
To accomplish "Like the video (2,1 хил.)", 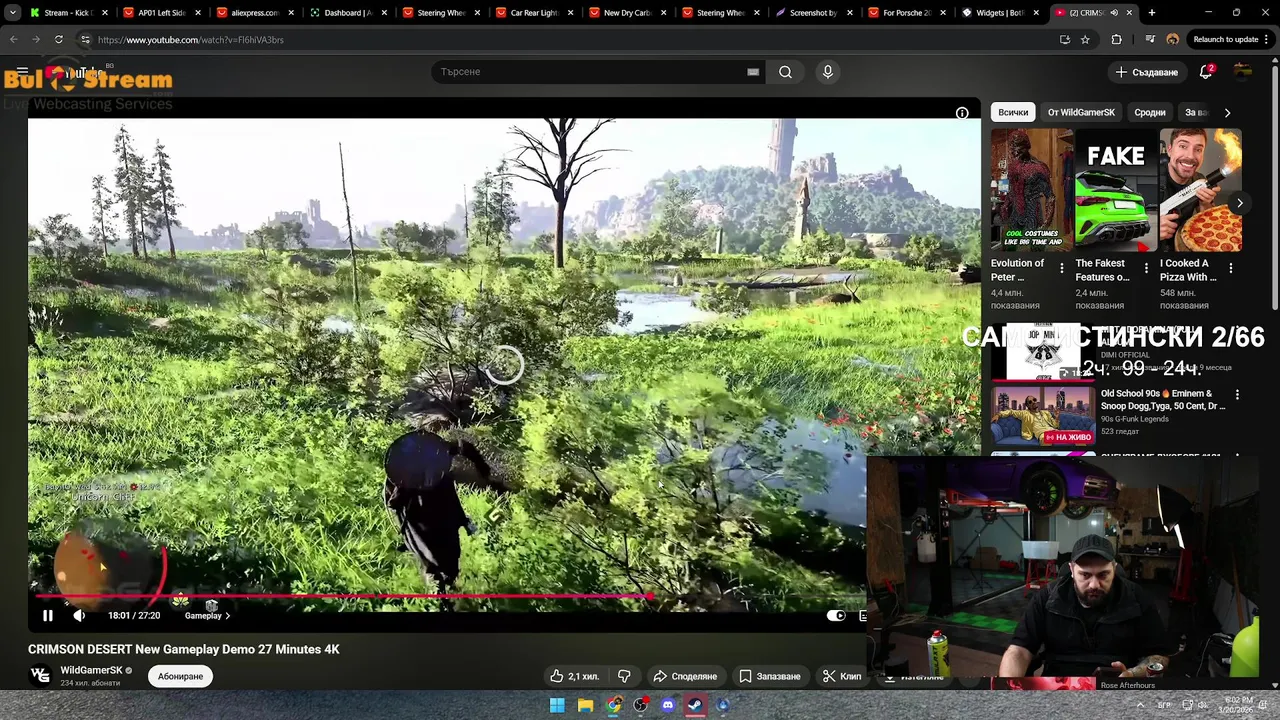I will [x=574, y=676].
